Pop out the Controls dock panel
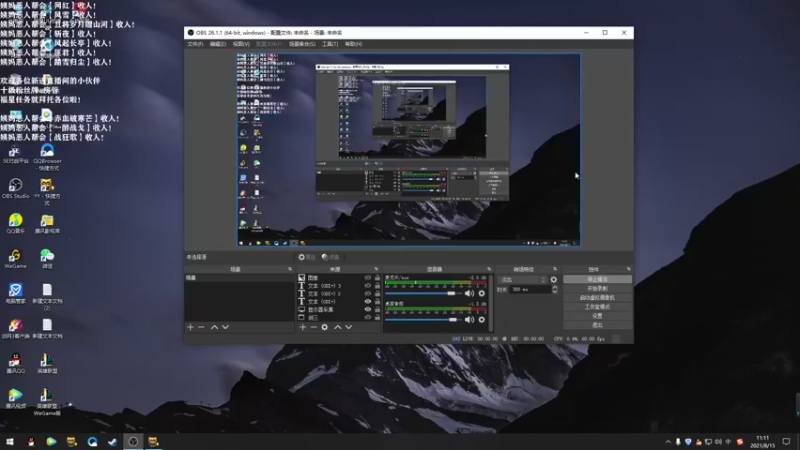The width and height of the screenshot is (800, 450). (629, 269)
